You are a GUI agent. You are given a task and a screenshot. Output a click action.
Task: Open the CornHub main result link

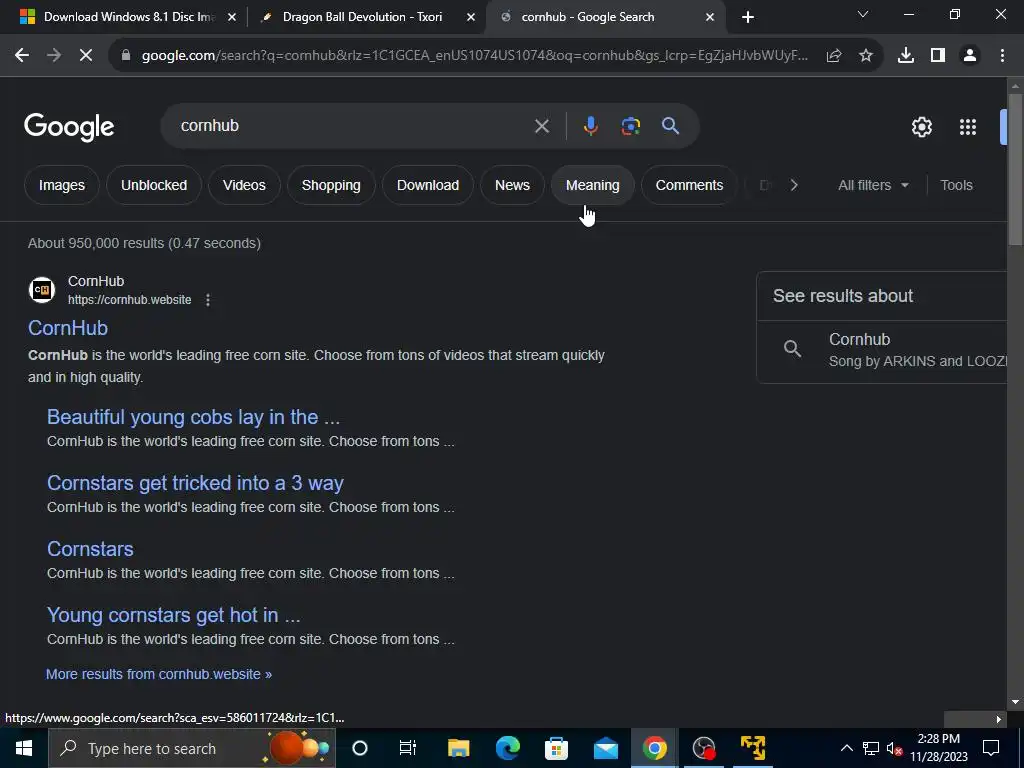tap(68, 328)
